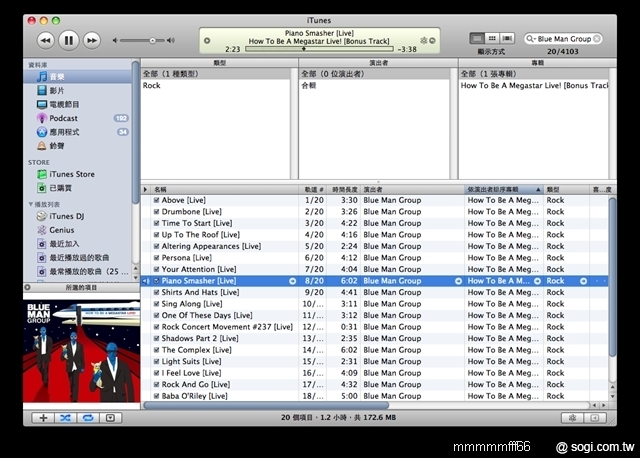Uncheck the Above [Live] song checkbox
The image size is (640, 458).
[156, 200]
